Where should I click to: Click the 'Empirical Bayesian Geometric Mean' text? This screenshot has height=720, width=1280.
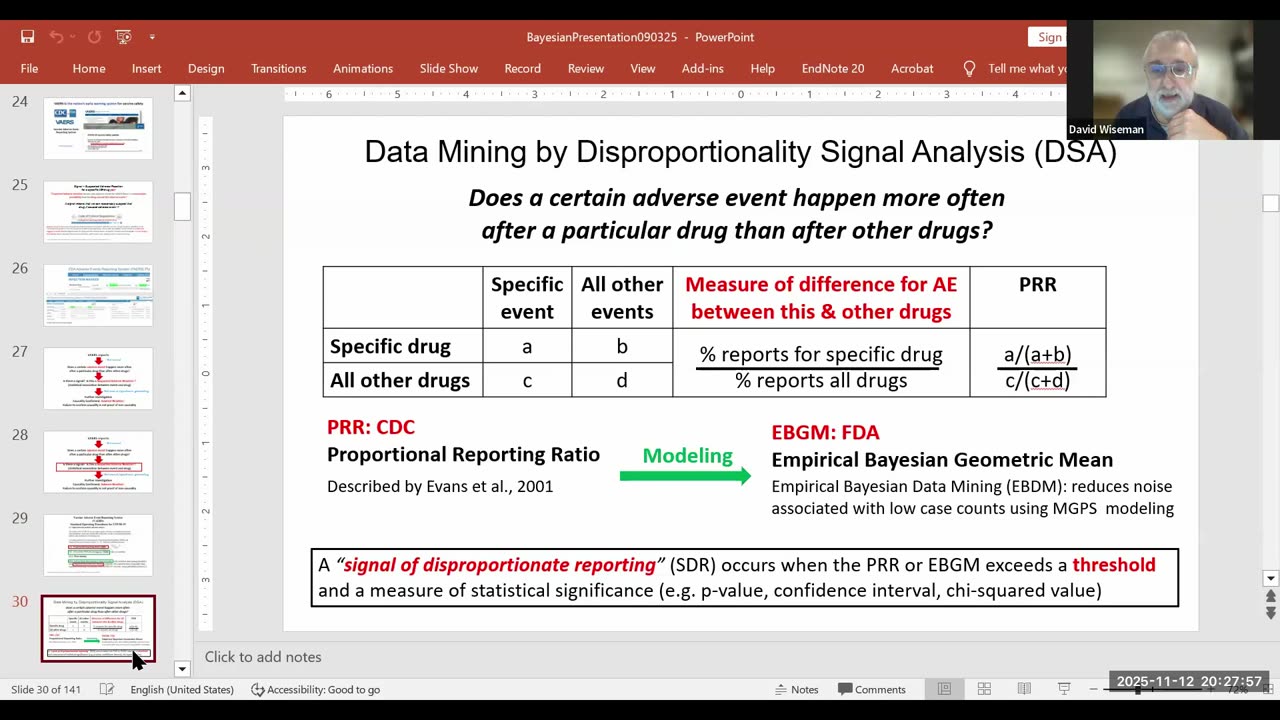(x=942, y=460)
